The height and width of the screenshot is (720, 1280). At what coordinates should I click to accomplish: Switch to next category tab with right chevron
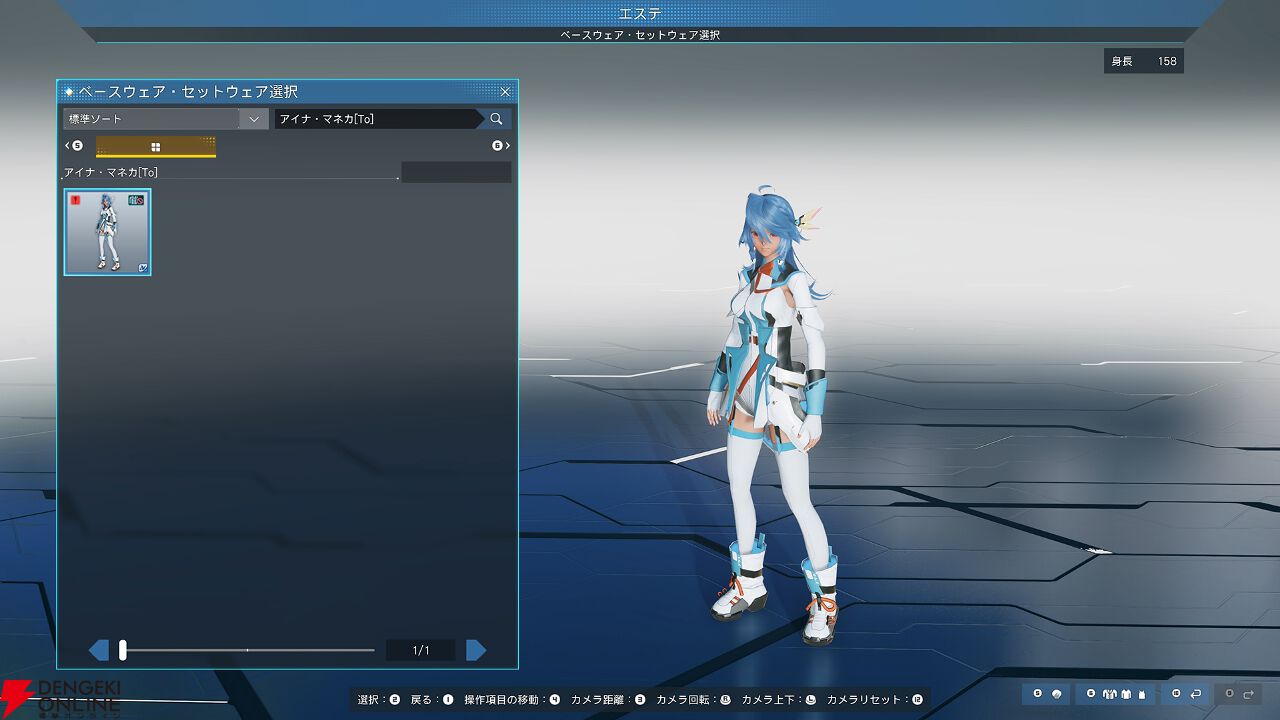pos(501,146)
